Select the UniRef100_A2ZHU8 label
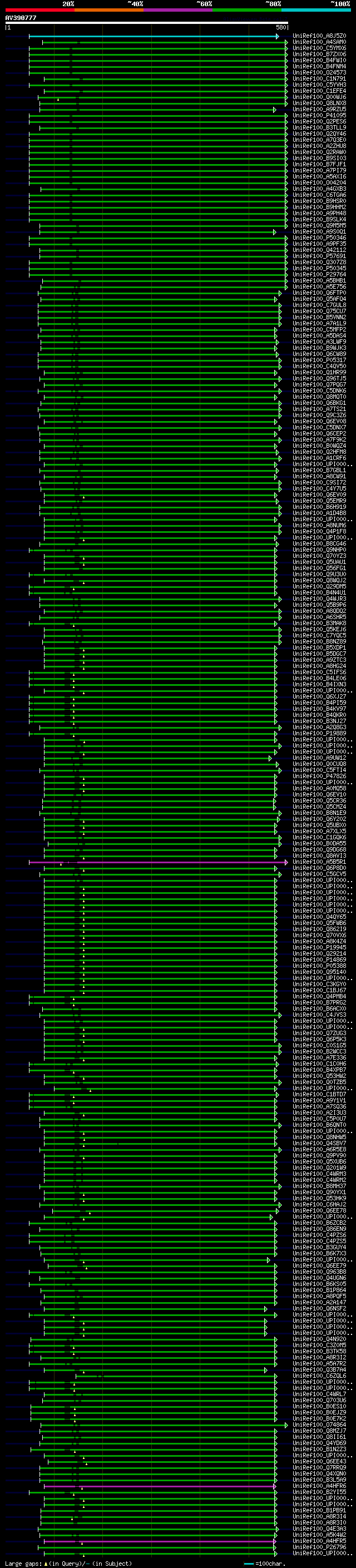The image size is (356, 1568). (x=319, y=146)
